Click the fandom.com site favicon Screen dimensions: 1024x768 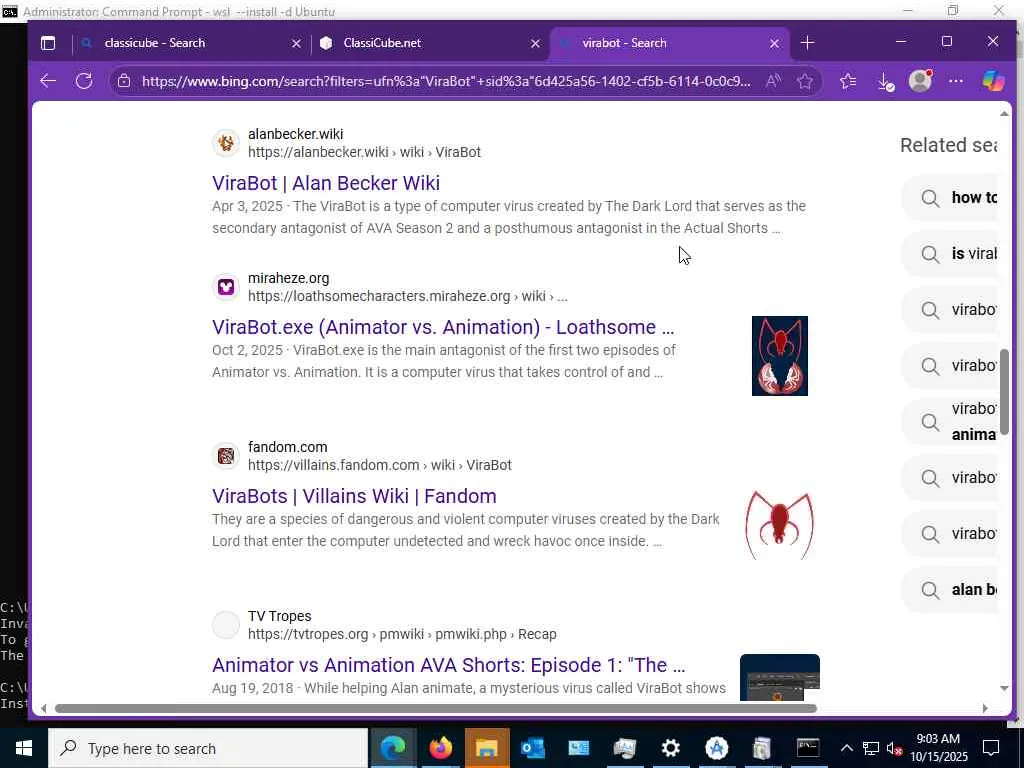click(x=226, y=456)
